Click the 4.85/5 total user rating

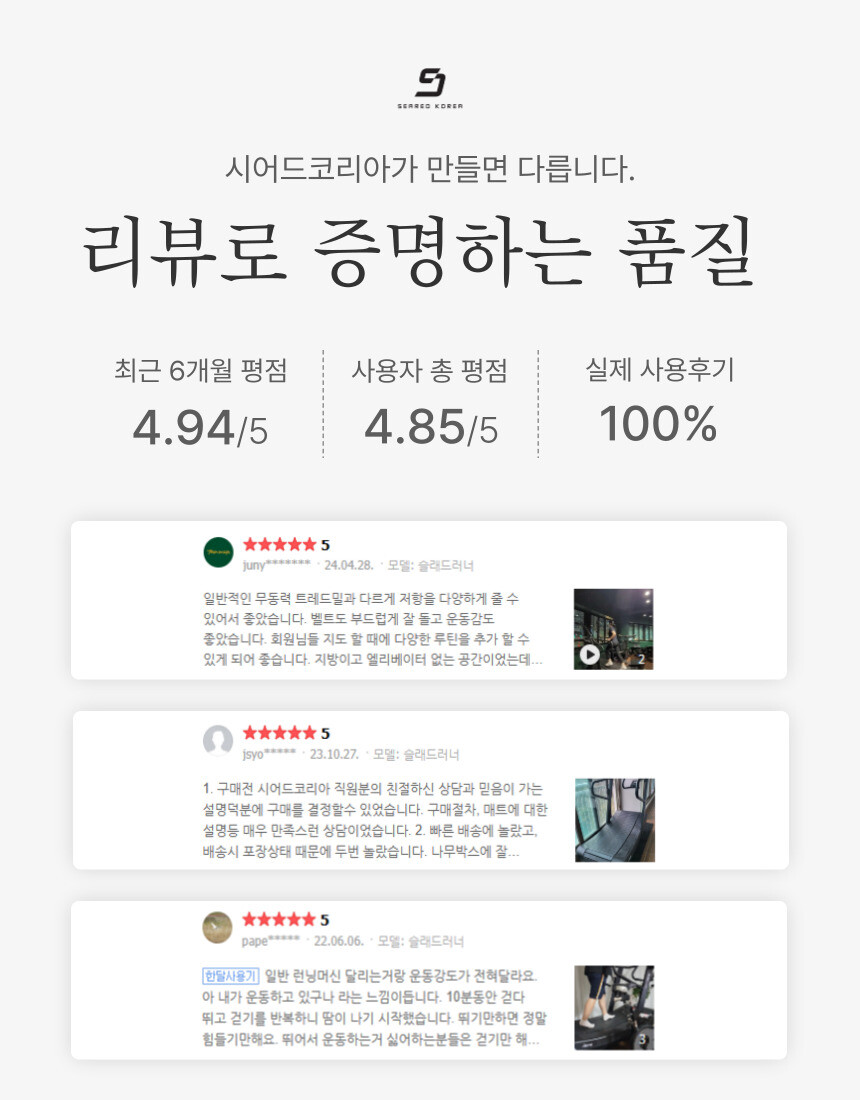[x=431, y=427]
